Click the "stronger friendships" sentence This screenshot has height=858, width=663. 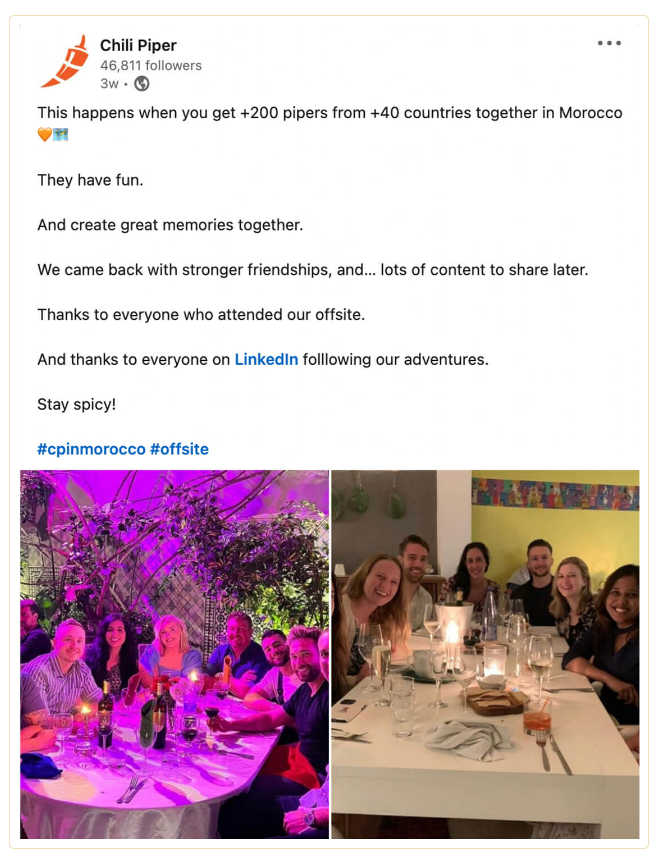pos(313,270)
